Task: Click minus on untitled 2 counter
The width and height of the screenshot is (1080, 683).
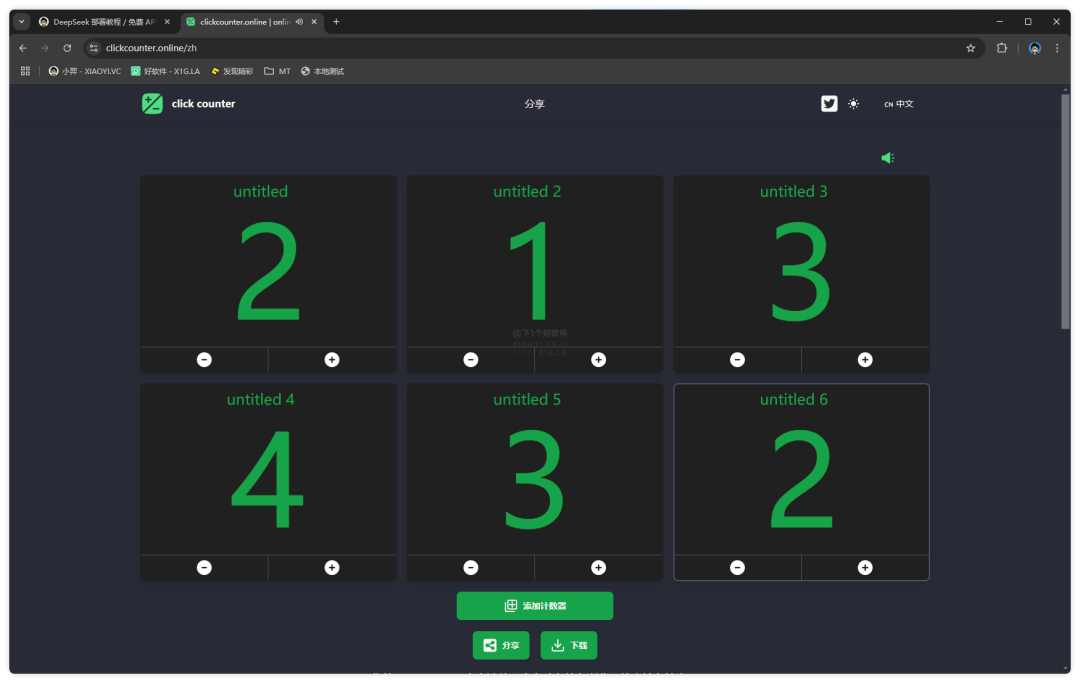Action: [470, 359]
